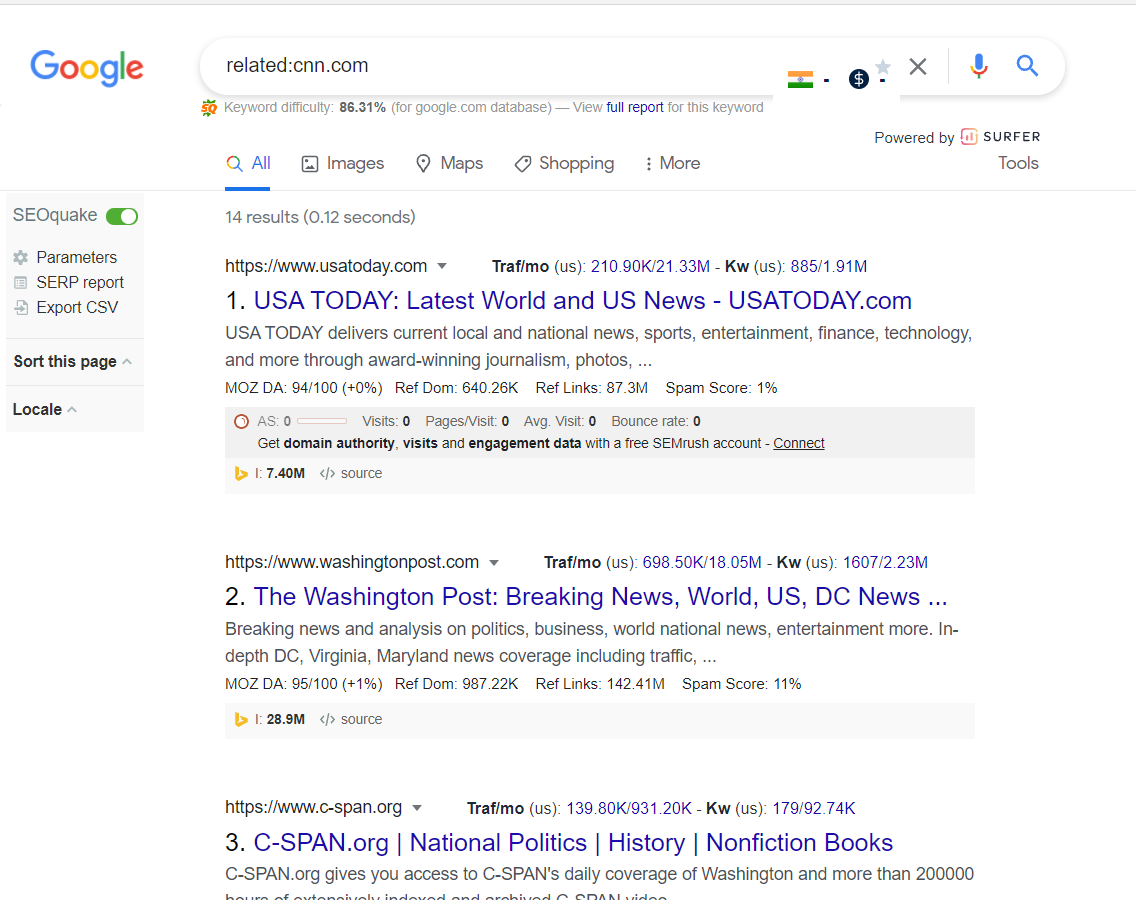Click the Google logo
This screenshot has height=900, width=1136.
point(87,67)
